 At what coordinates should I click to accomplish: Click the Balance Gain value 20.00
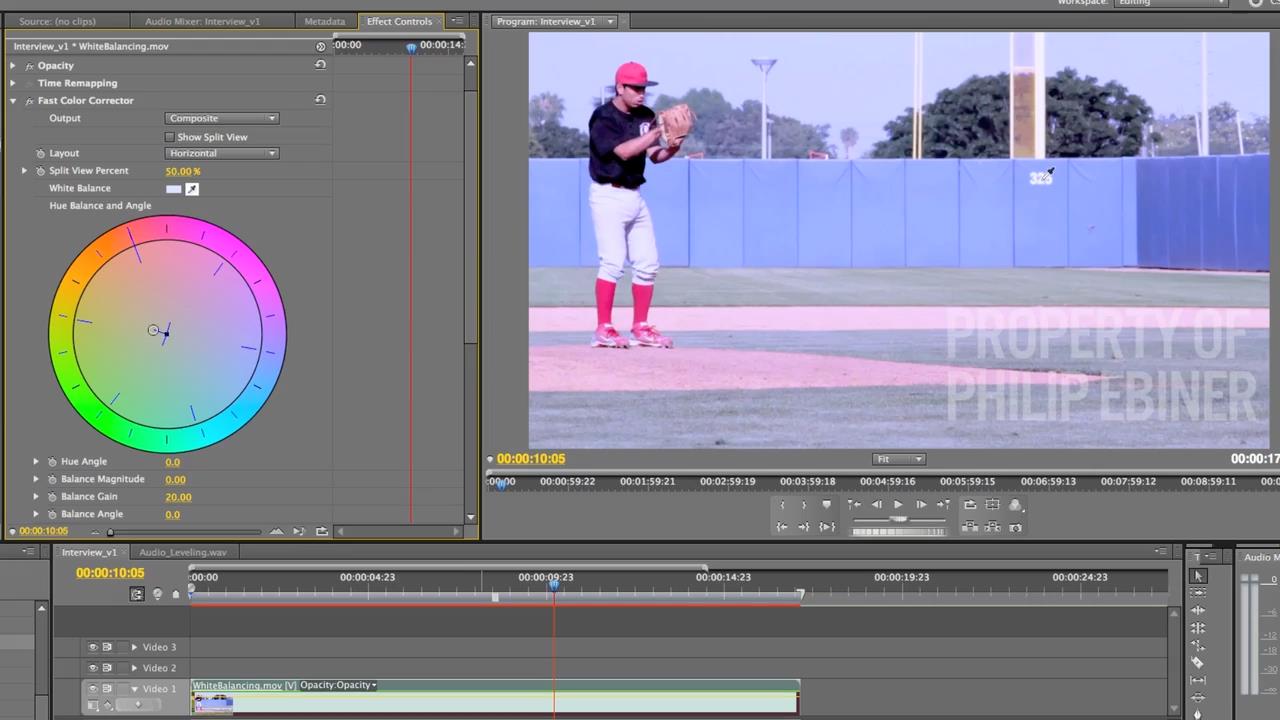click(x=178, y=497)
